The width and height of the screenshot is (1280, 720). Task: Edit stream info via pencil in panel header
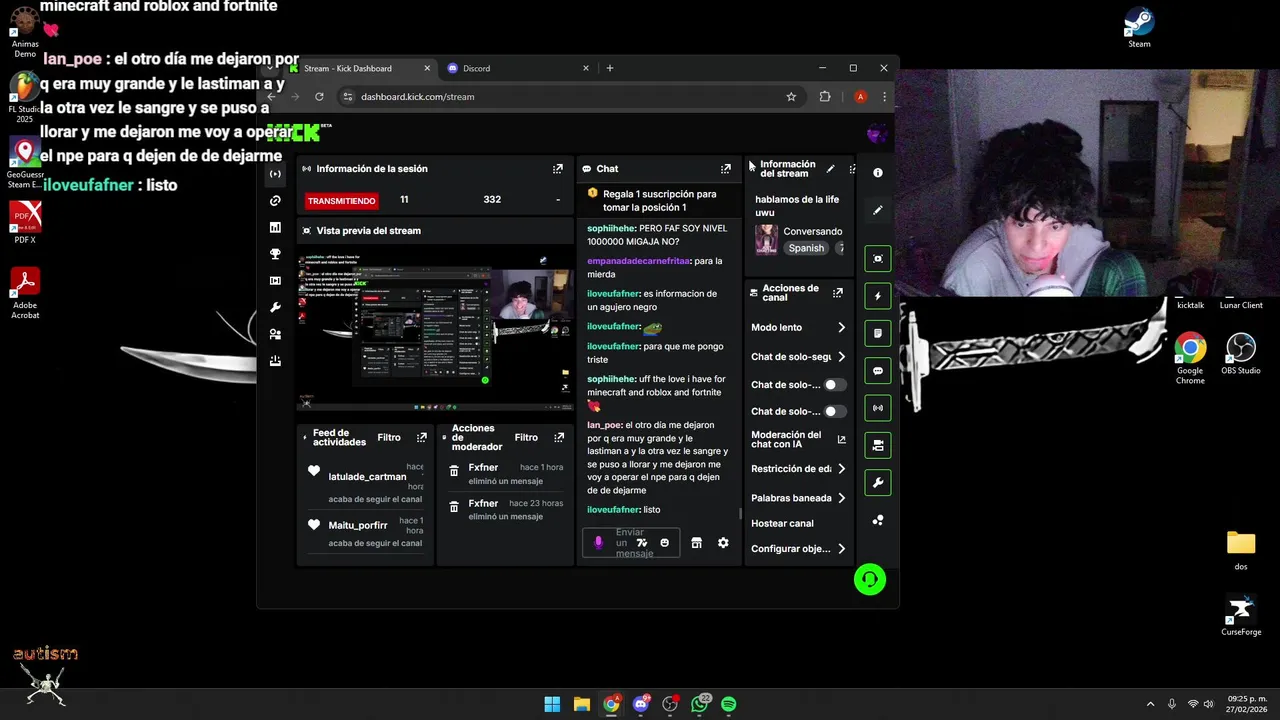click(830, 169)
